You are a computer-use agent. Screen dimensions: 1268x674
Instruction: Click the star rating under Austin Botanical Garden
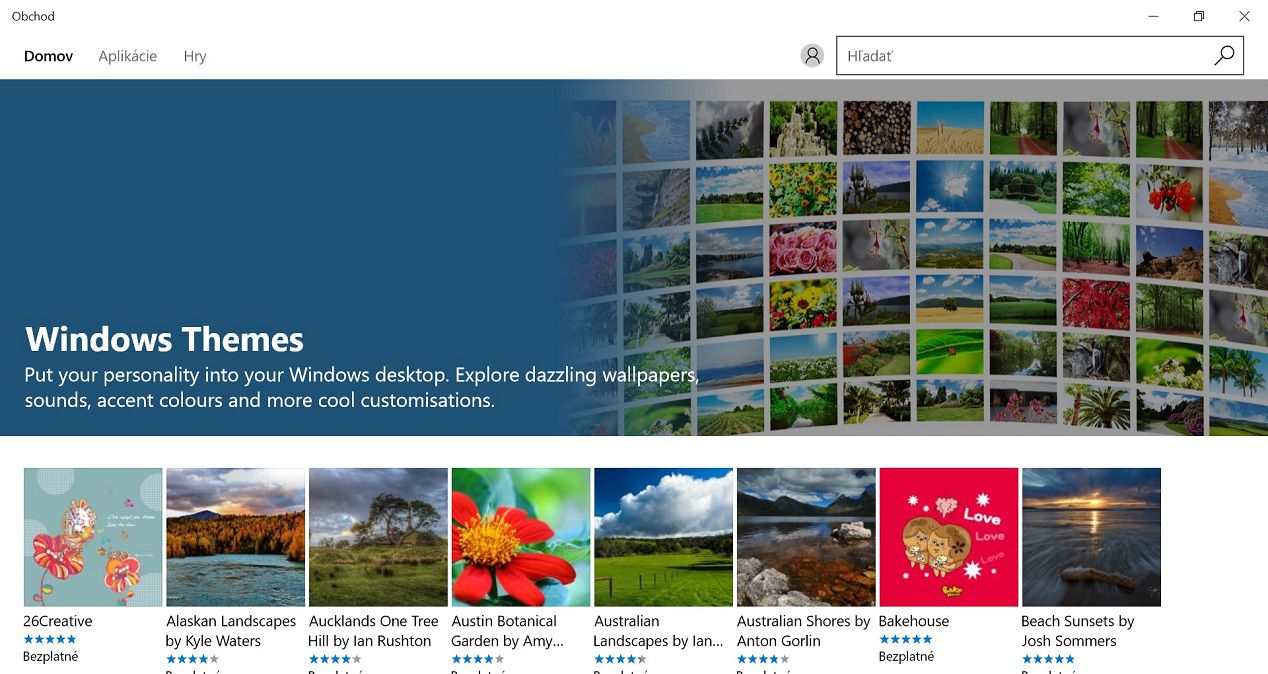pyautogui.click(x=478, y=660)
